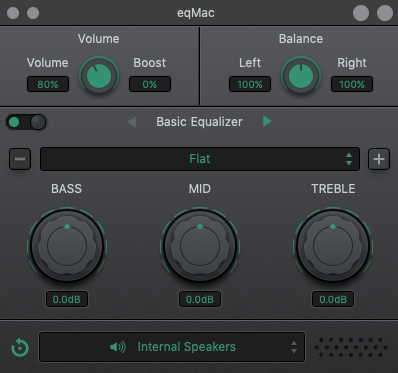
Task: Click the TREBLE label
Action: pyautogui.click(x=333, y=189)
